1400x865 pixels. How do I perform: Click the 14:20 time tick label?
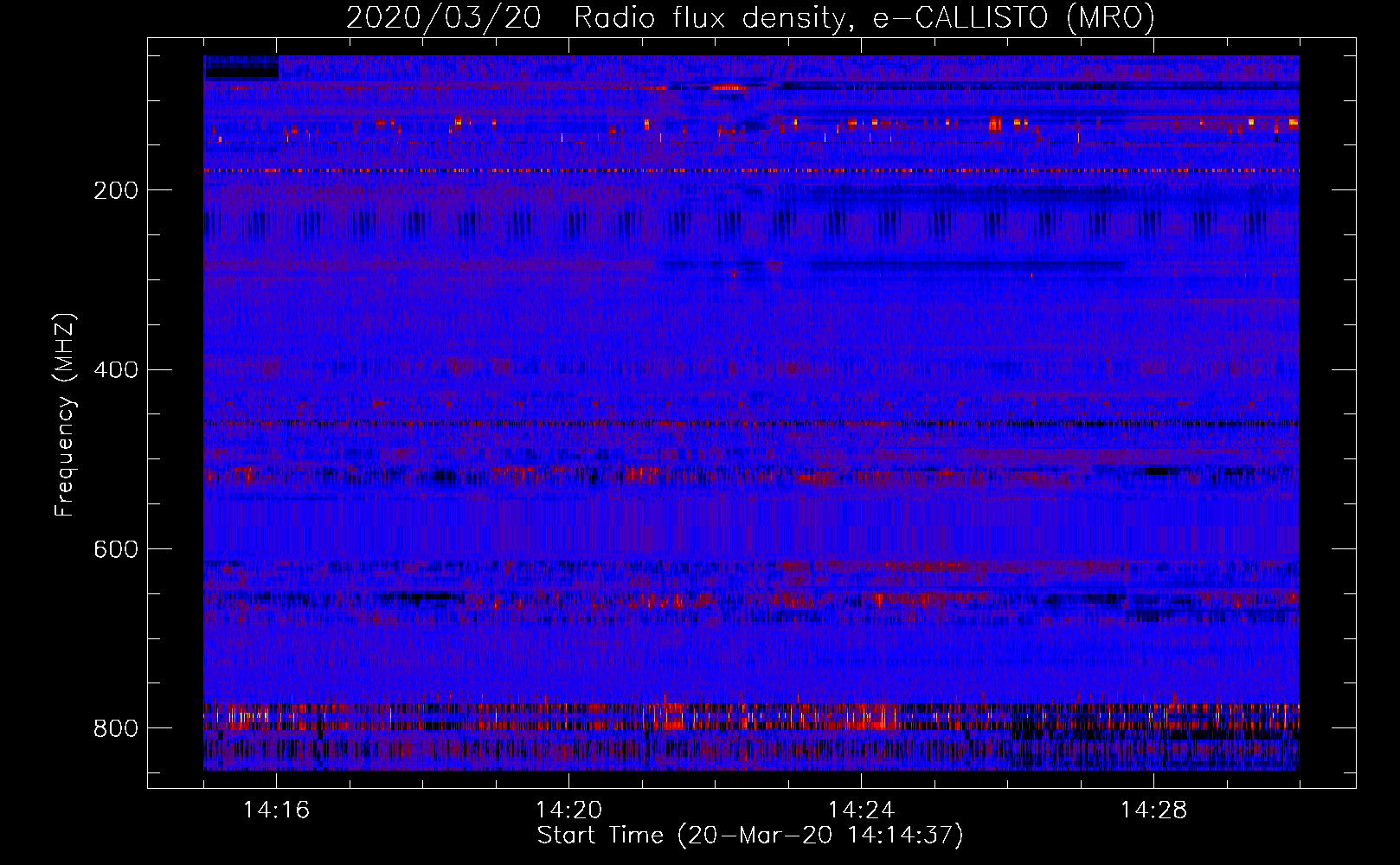[568, 811]
